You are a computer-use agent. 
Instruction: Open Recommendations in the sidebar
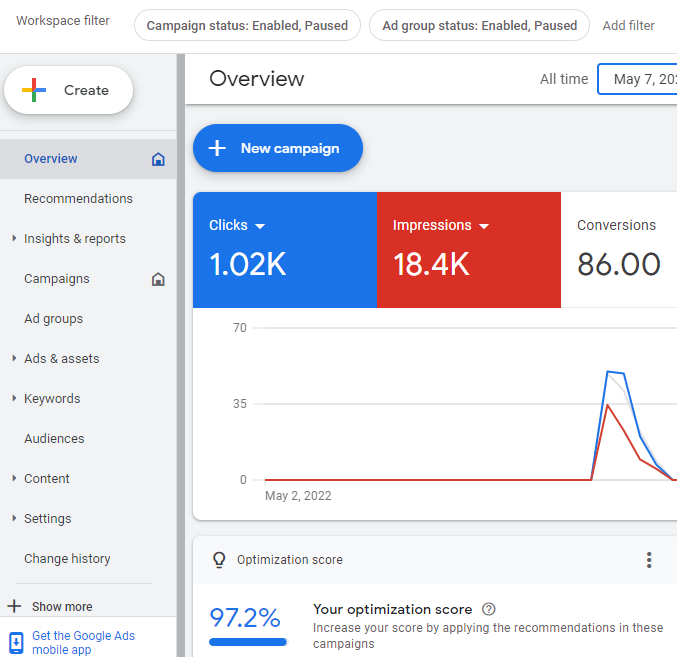pos(78,199)
